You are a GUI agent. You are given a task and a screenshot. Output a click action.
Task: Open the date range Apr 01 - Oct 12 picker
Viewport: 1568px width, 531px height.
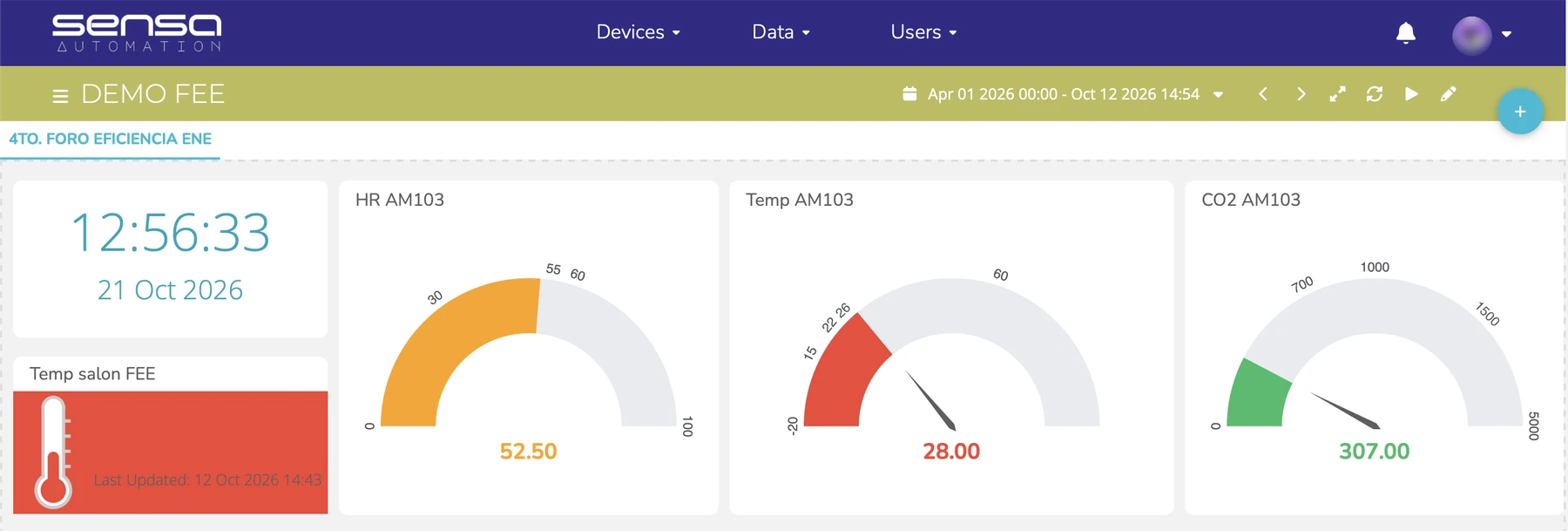[x=1064, y=93]
